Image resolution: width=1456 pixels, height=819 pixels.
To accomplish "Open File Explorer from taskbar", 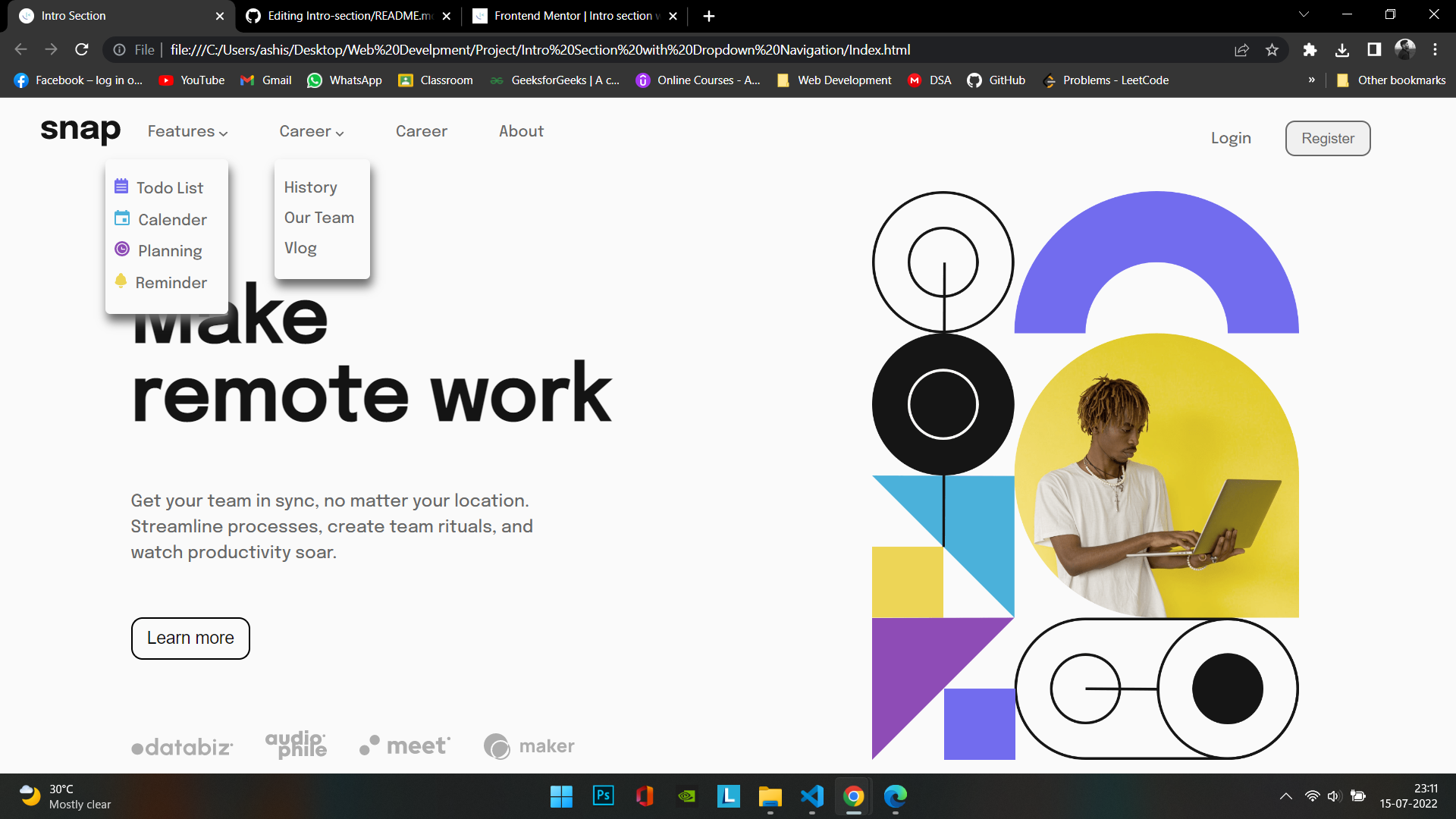I will point(770,795).
